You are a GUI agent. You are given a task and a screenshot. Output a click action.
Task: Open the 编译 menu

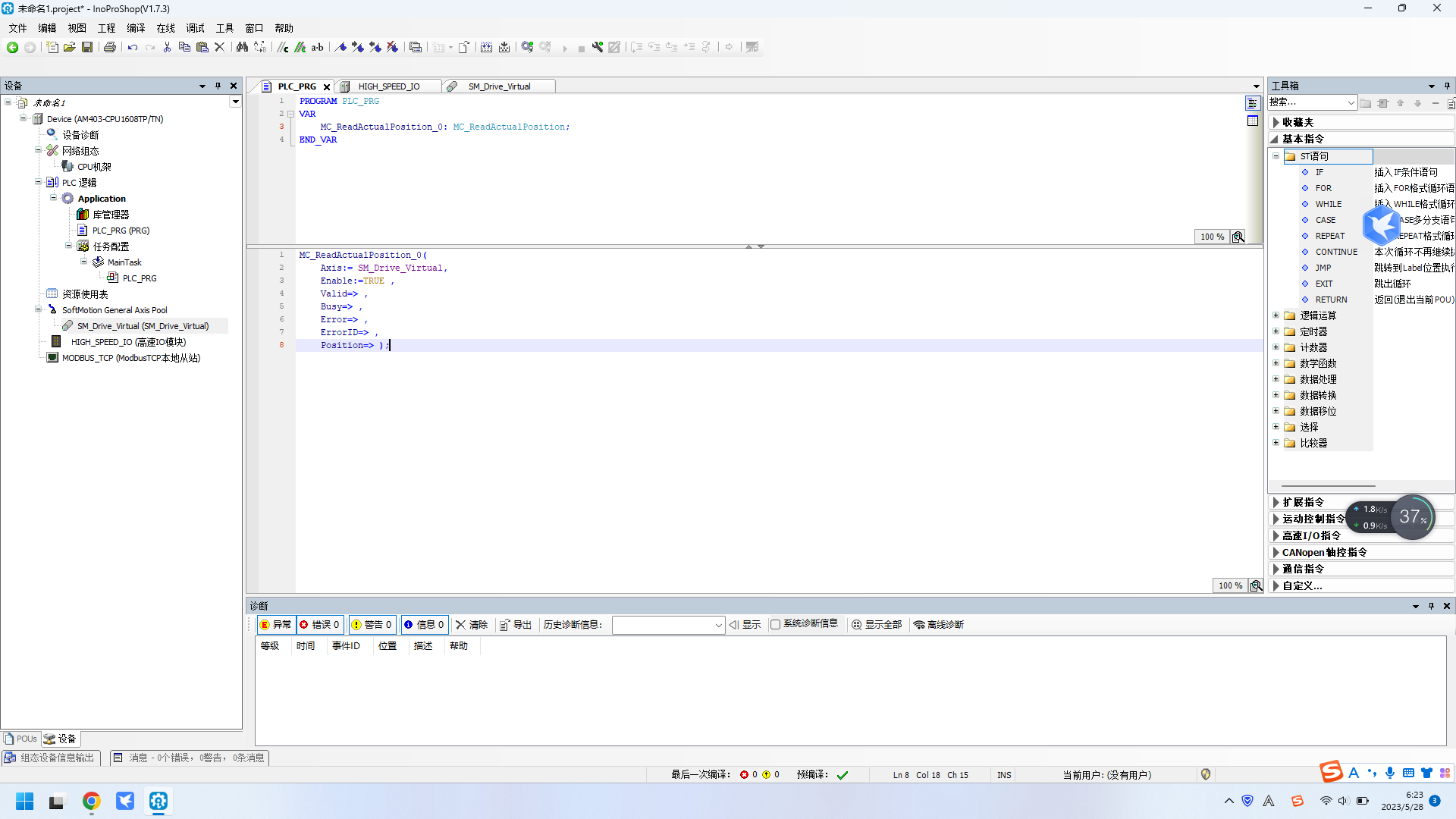[x=136, y=28]
